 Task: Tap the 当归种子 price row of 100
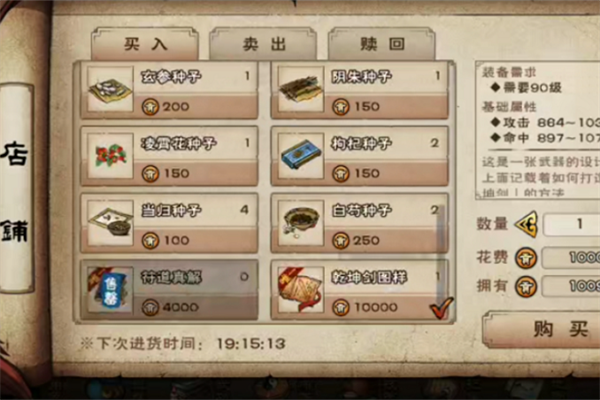pyautogui.click(x=195, y=240)
